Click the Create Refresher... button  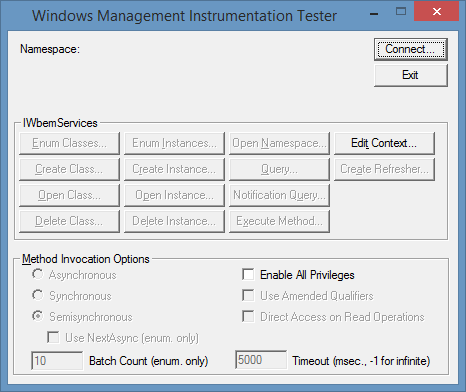tap(384, 169)
